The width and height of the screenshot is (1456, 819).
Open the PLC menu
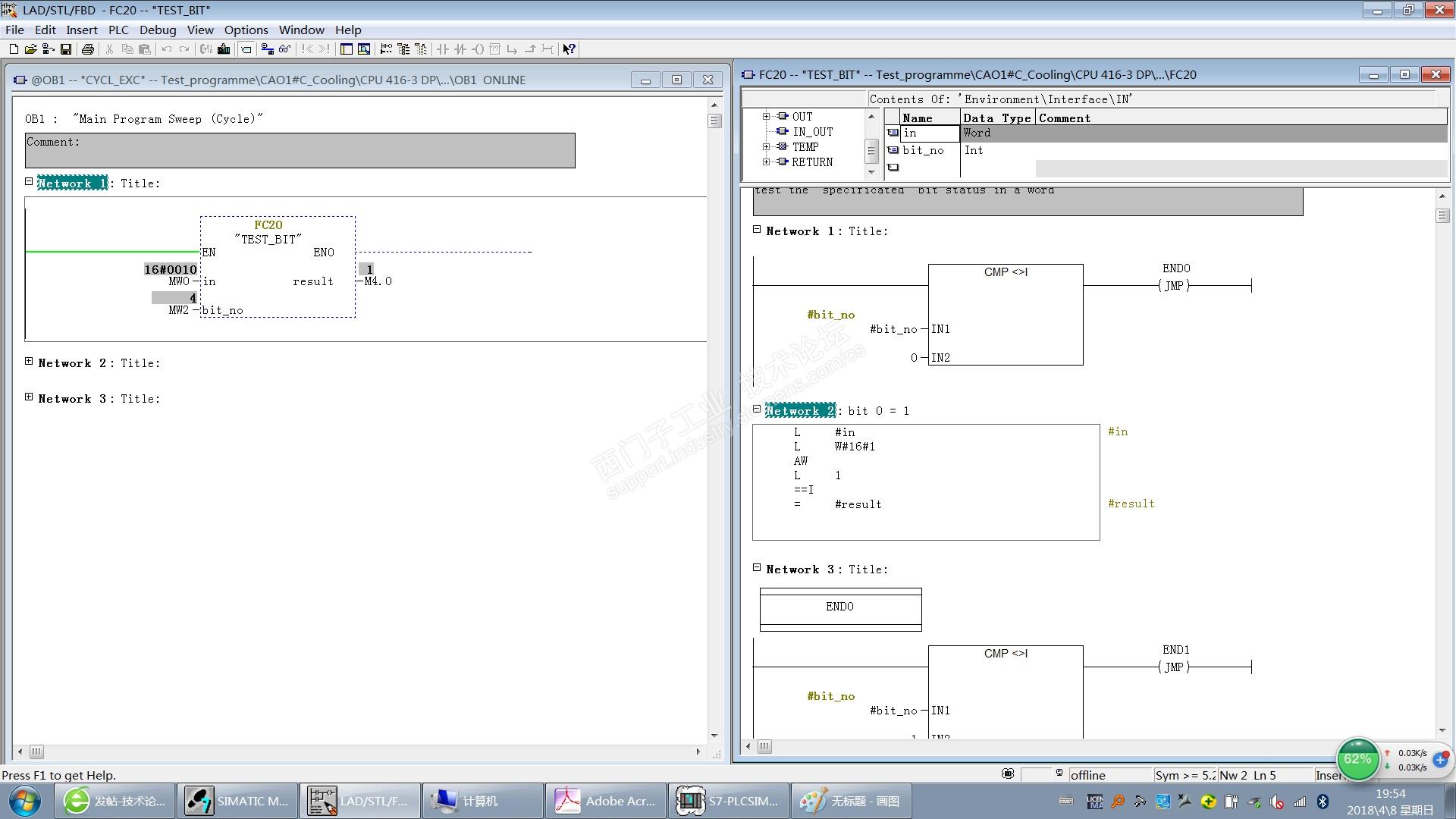point(118,30)
